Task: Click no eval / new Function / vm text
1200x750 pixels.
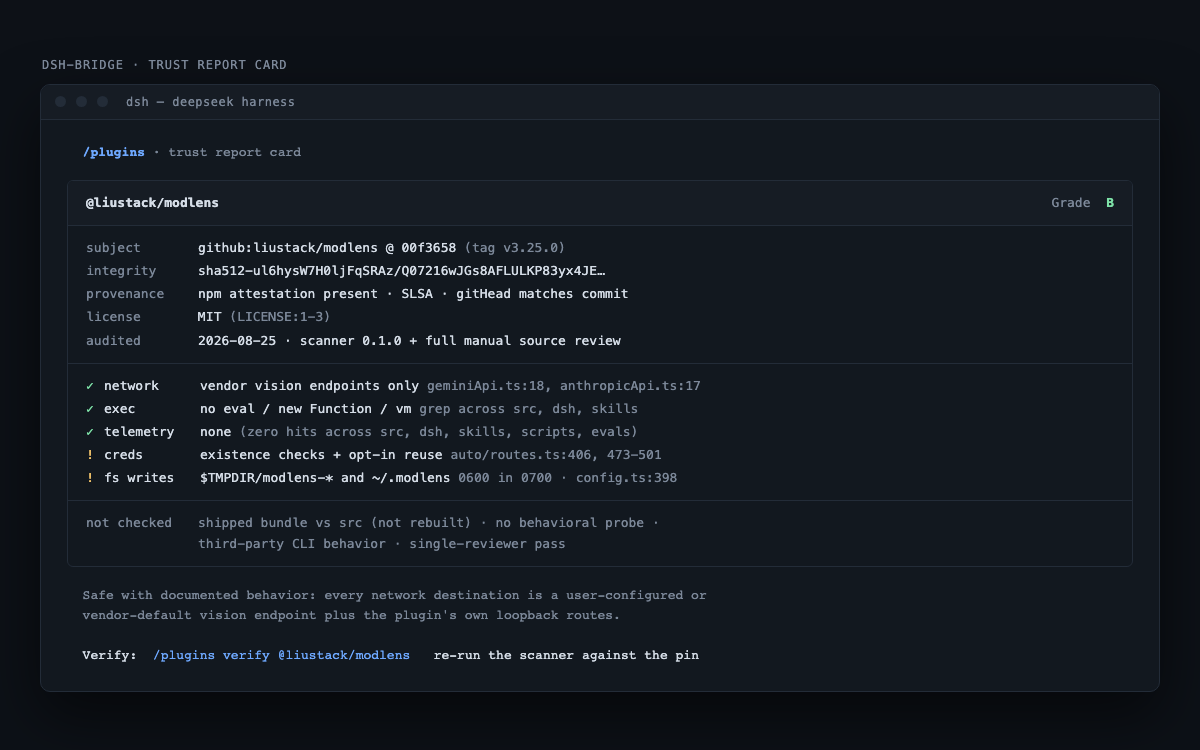Action: click(x=305, y=409)
